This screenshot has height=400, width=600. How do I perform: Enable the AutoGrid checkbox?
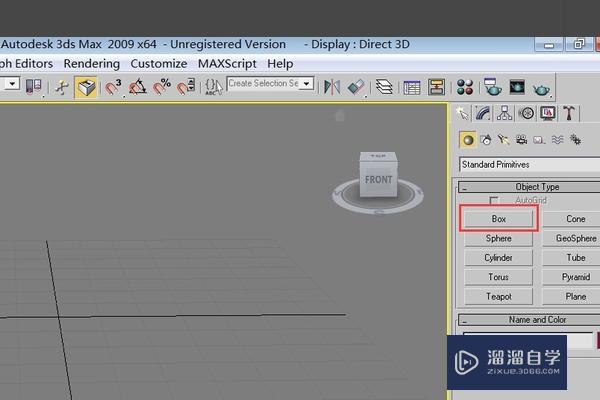[x=494, y=200]
